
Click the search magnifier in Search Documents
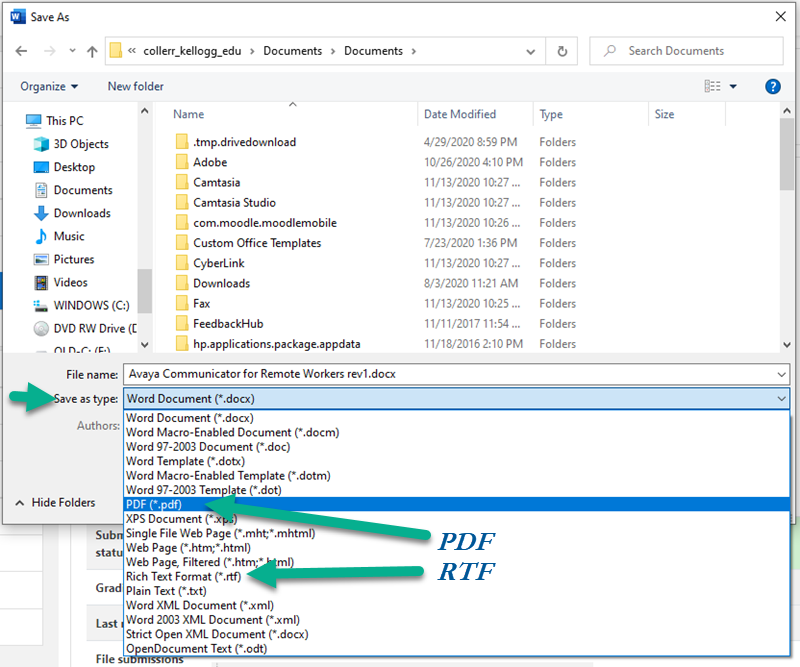[x=609, y=50]
